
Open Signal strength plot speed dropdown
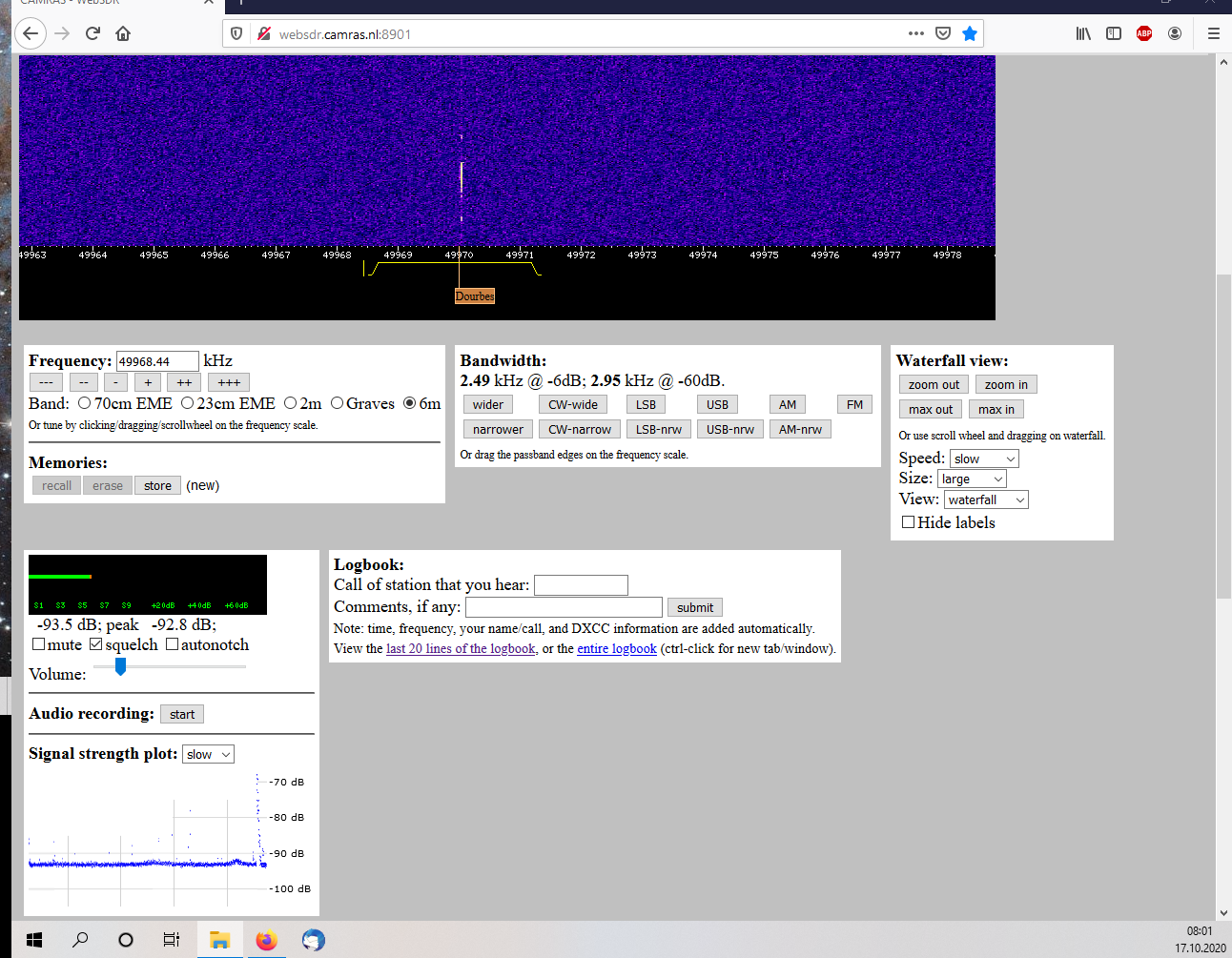pos(208,754)
